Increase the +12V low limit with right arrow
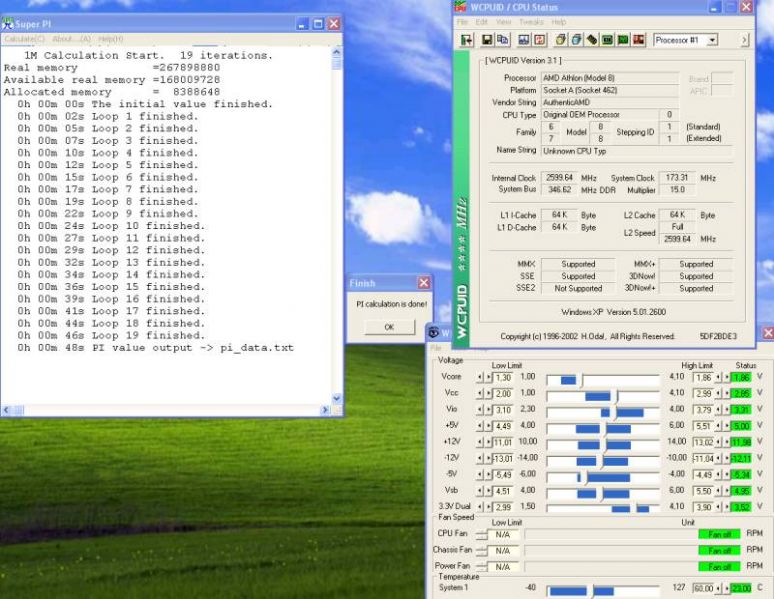Screen dimensions: 774x599 tap(488, 442)
